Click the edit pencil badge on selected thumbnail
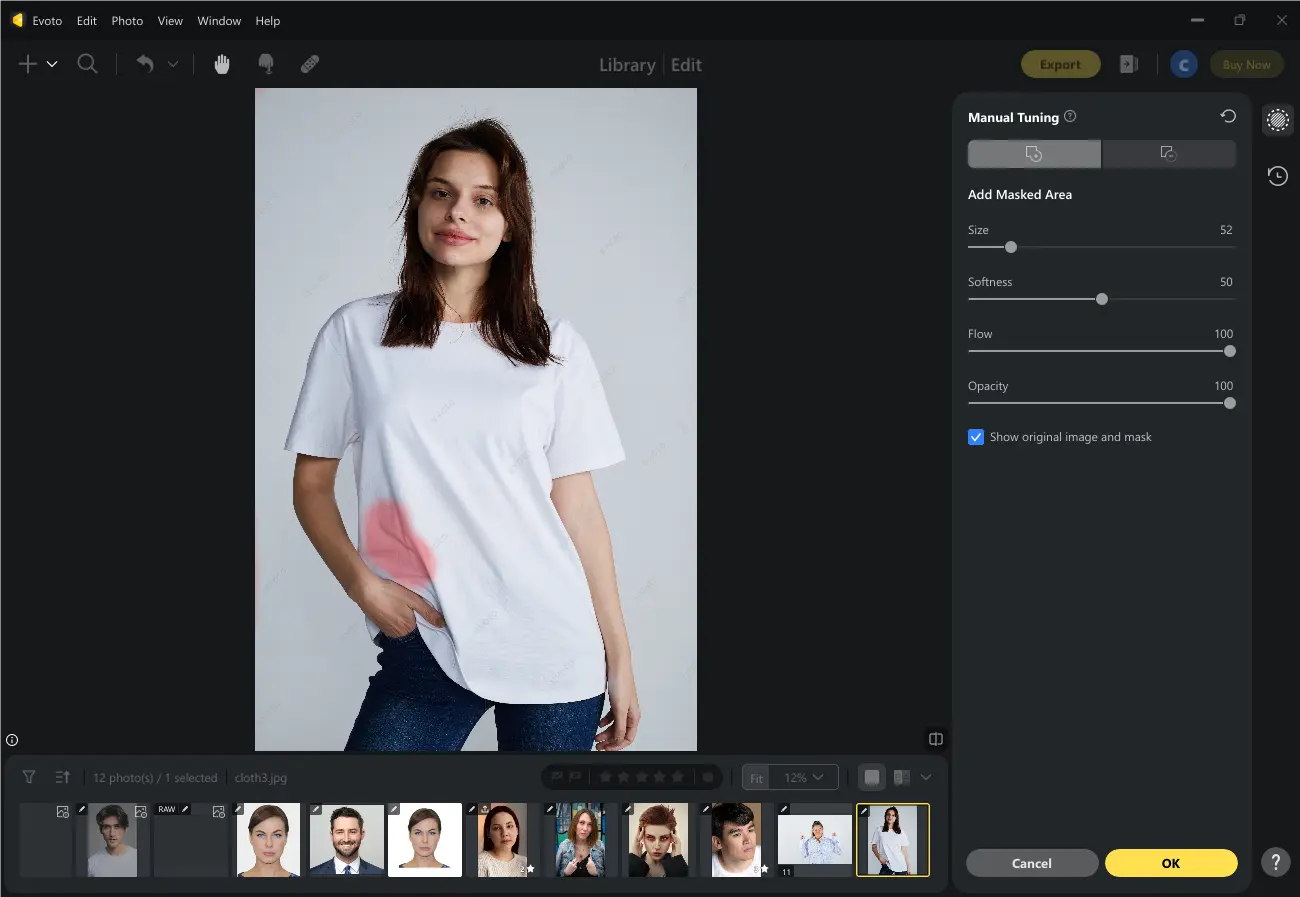The image size is (1300, 897). coord(865,810)
